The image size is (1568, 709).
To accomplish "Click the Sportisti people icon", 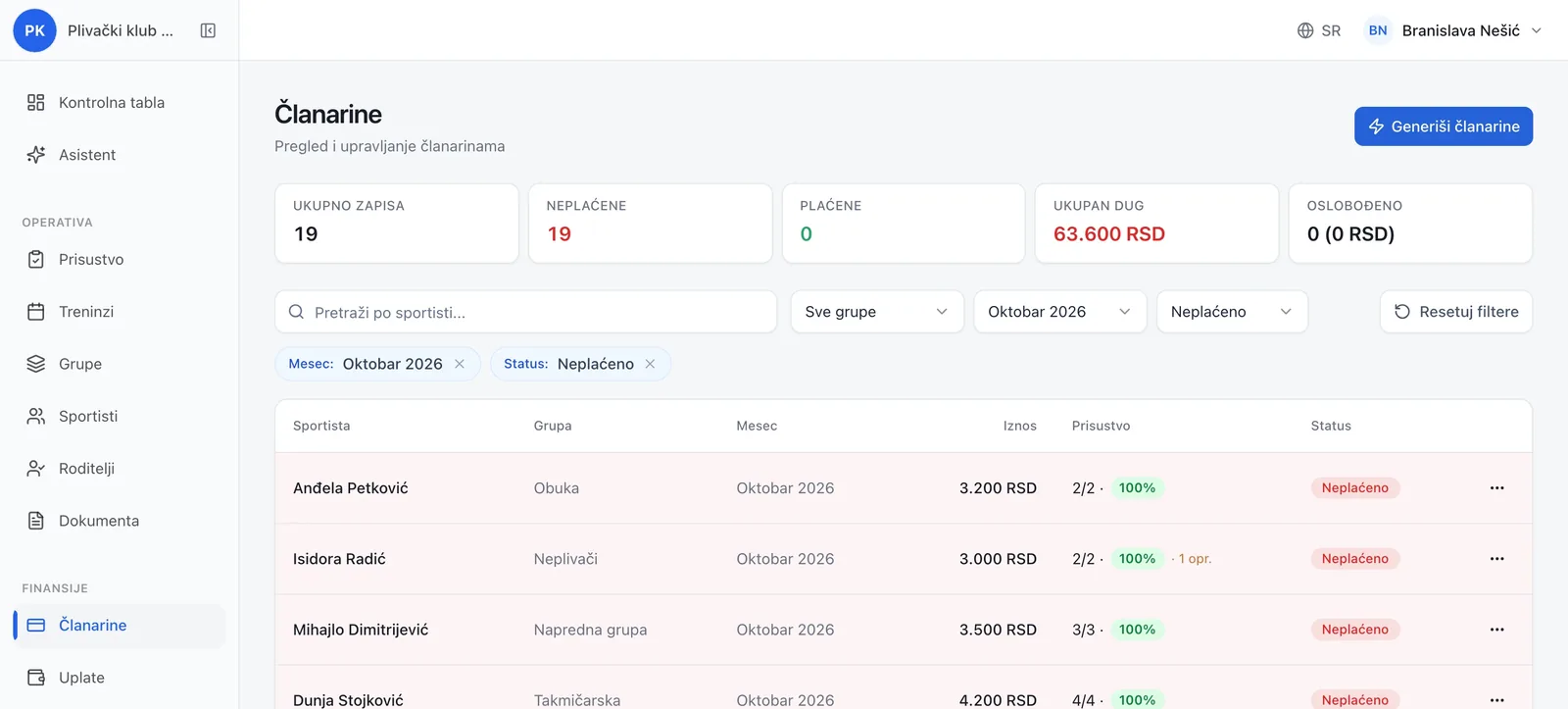I will point(36,416).
